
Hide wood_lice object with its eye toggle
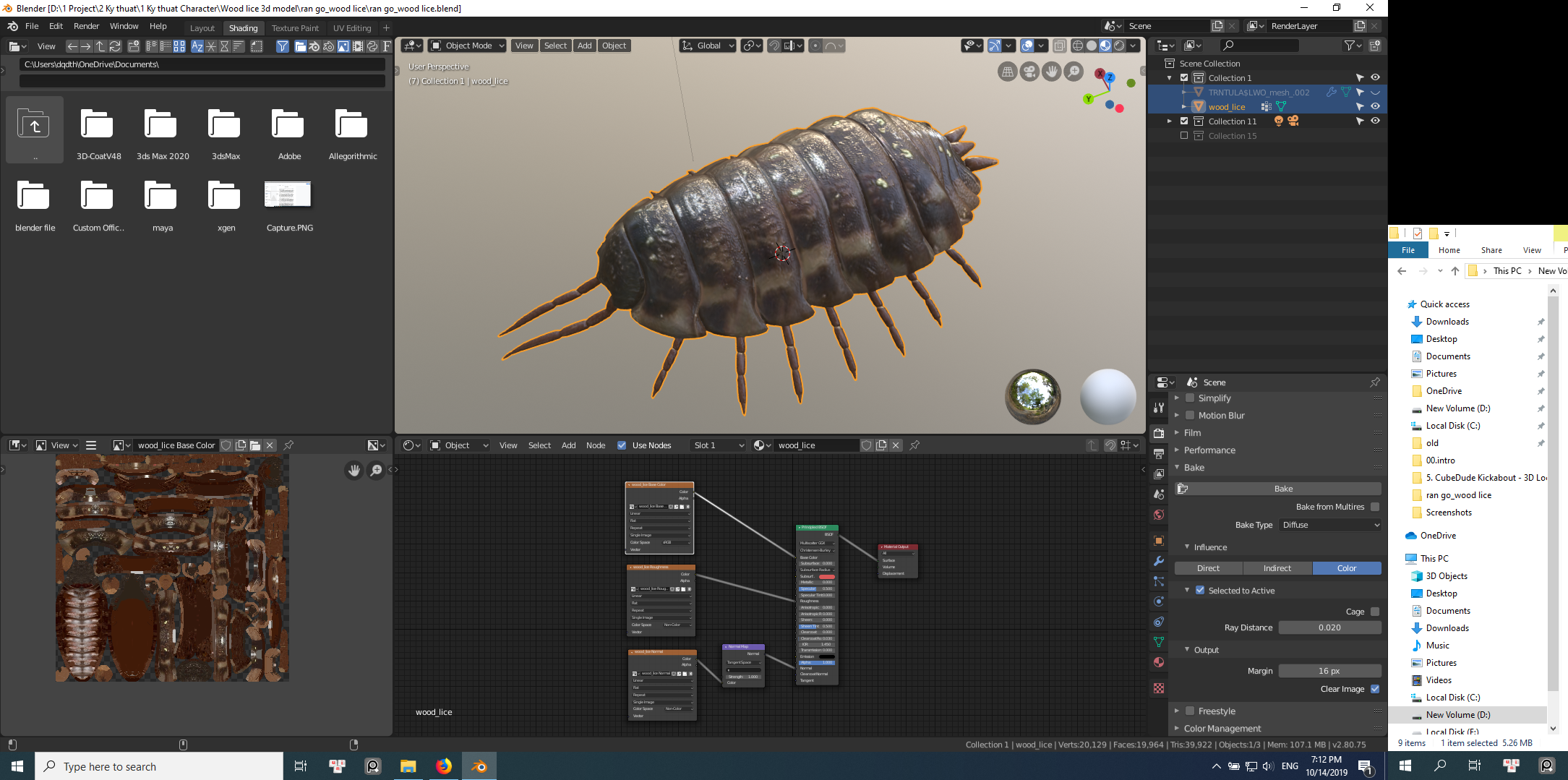tap(1375, 107)
